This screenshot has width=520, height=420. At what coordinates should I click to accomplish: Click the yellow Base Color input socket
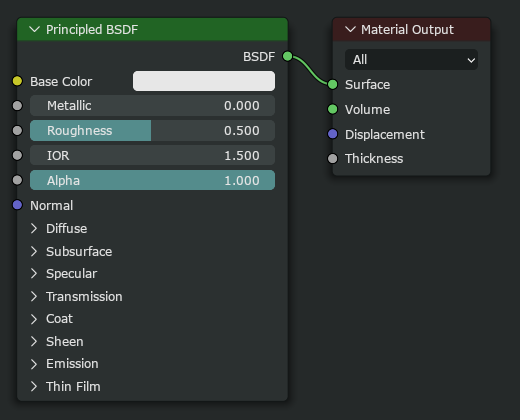tap(17, 81)
